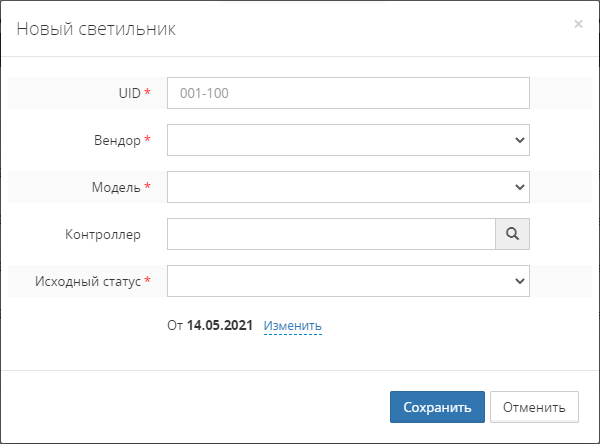Click the Исходный статус label
600x444 pixels.
(x=97, y=281)
